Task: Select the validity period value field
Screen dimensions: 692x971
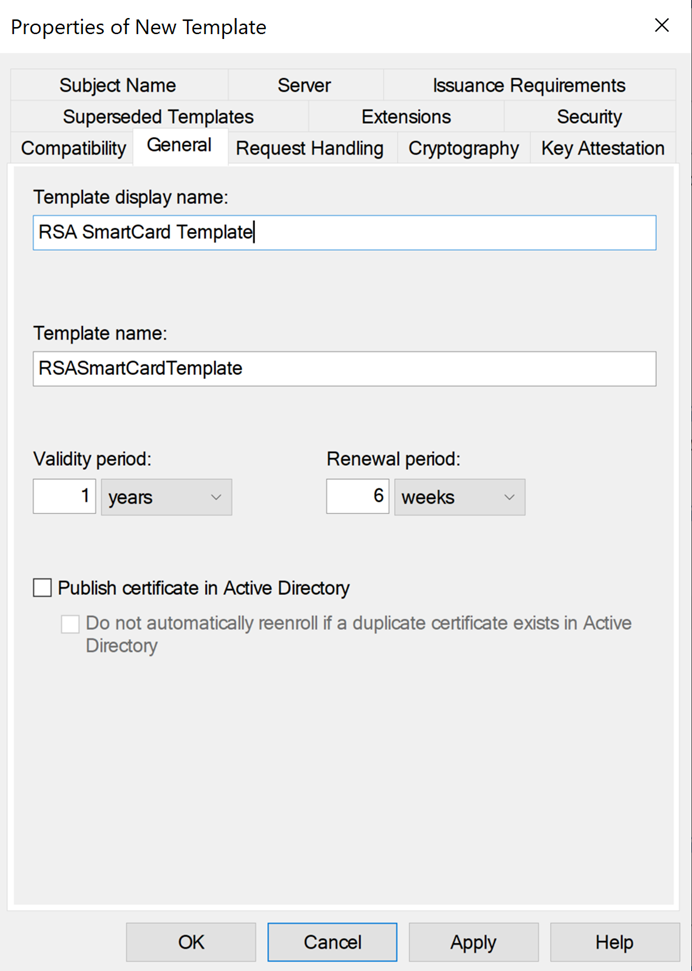Action: [x=63, y=496]
